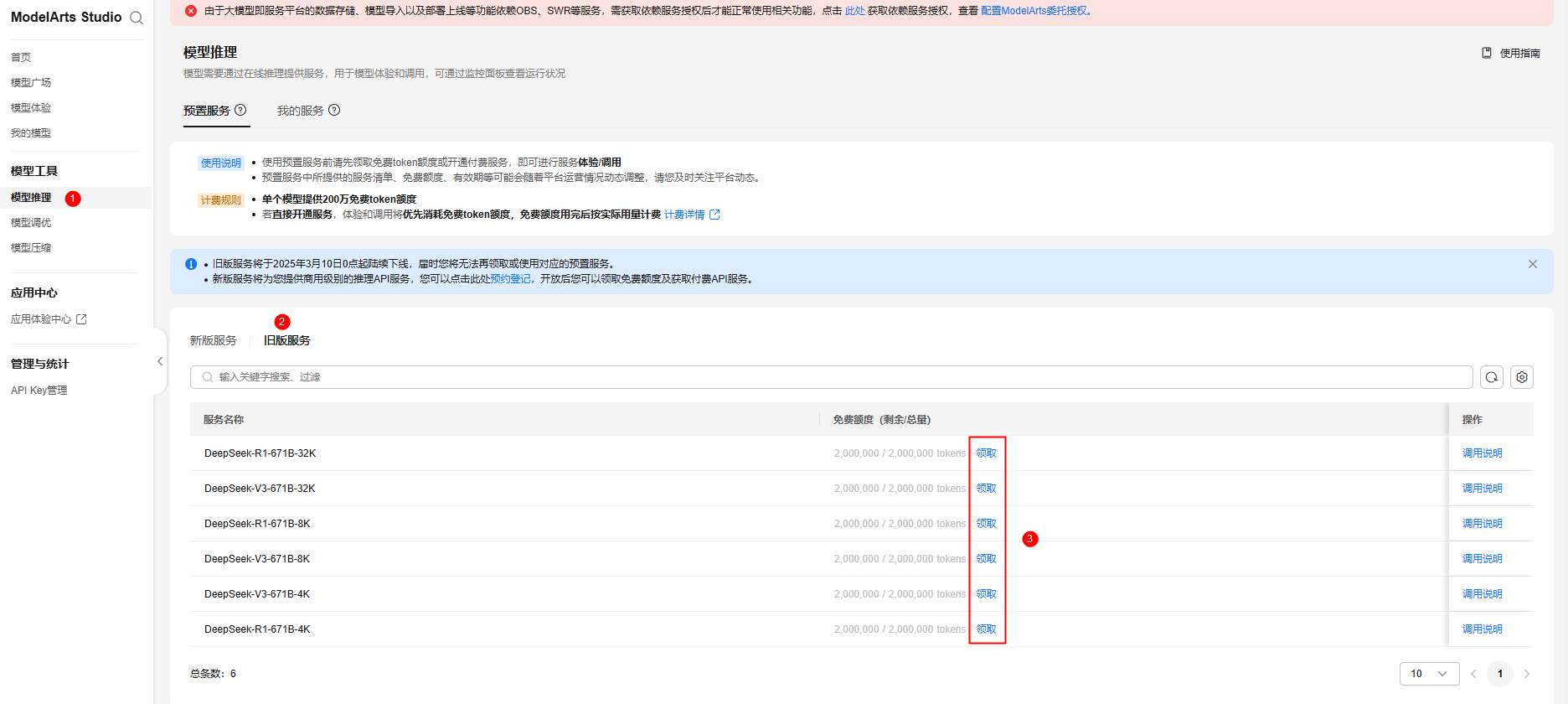Click the 此处 authorization link
The height and width of the screenshot is (704, 1568).
click(x=855, y=11)
